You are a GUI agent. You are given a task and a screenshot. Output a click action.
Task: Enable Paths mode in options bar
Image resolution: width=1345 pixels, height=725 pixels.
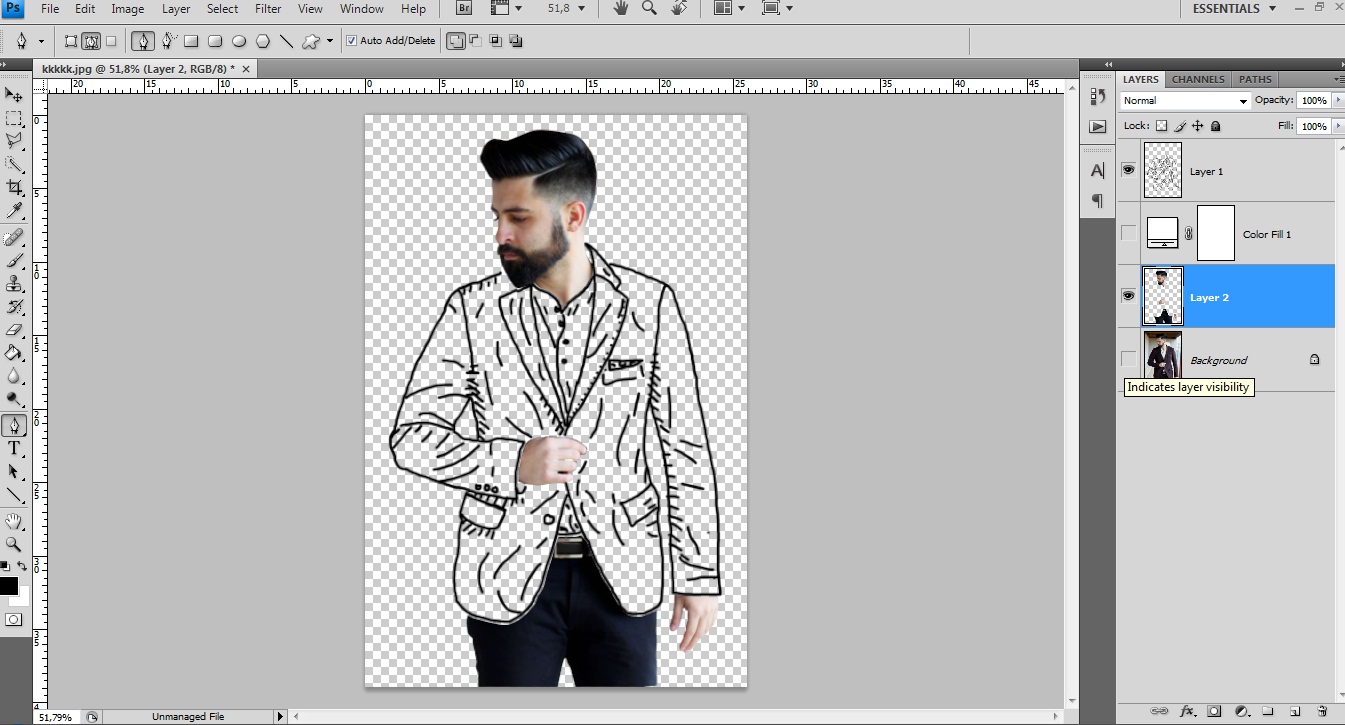[91, 41]
